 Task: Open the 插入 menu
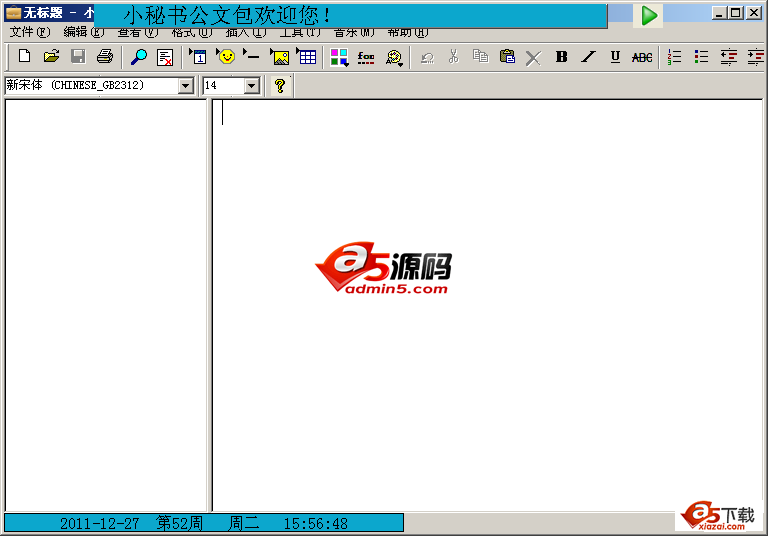[x=245, y=33]
